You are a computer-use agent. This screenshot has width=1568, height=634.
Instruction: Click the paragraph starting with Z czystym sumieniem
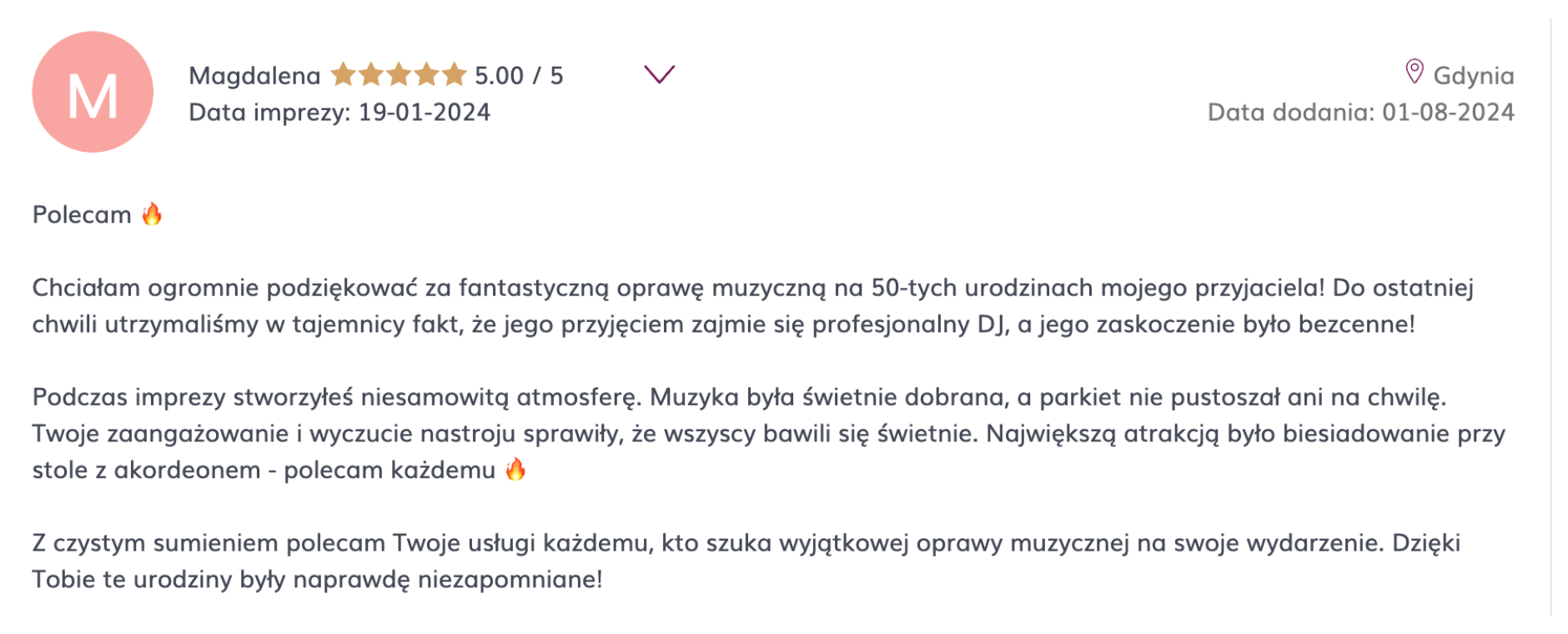(746, 561)
